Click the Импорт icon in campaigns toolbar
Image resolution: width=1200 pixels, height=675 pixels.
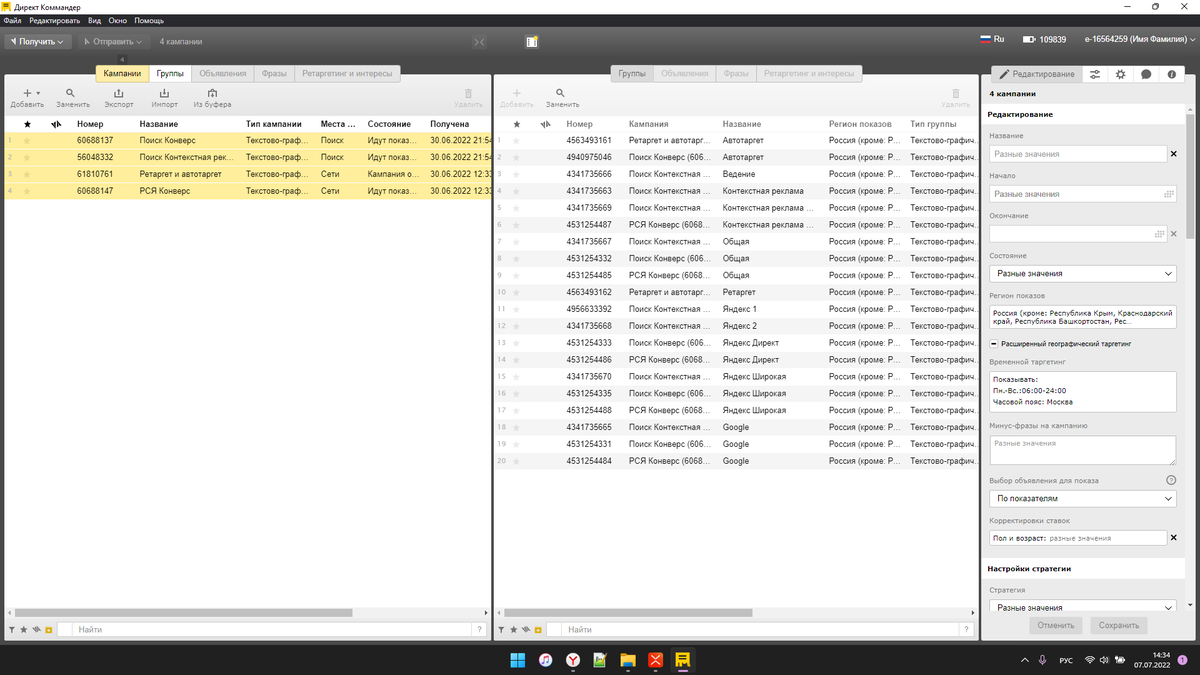coord(165,93)
